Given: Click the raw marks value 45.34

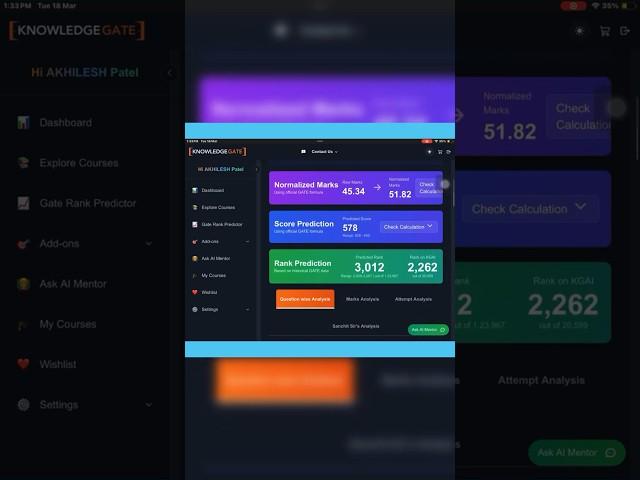Looking at the screenshot, I should click(353, 191).
